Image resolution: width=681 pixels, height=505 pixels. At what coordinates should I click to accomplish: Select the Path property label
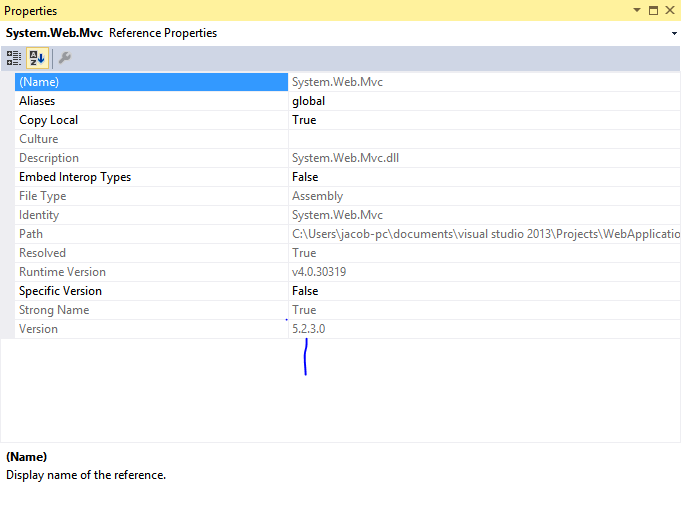31,234
